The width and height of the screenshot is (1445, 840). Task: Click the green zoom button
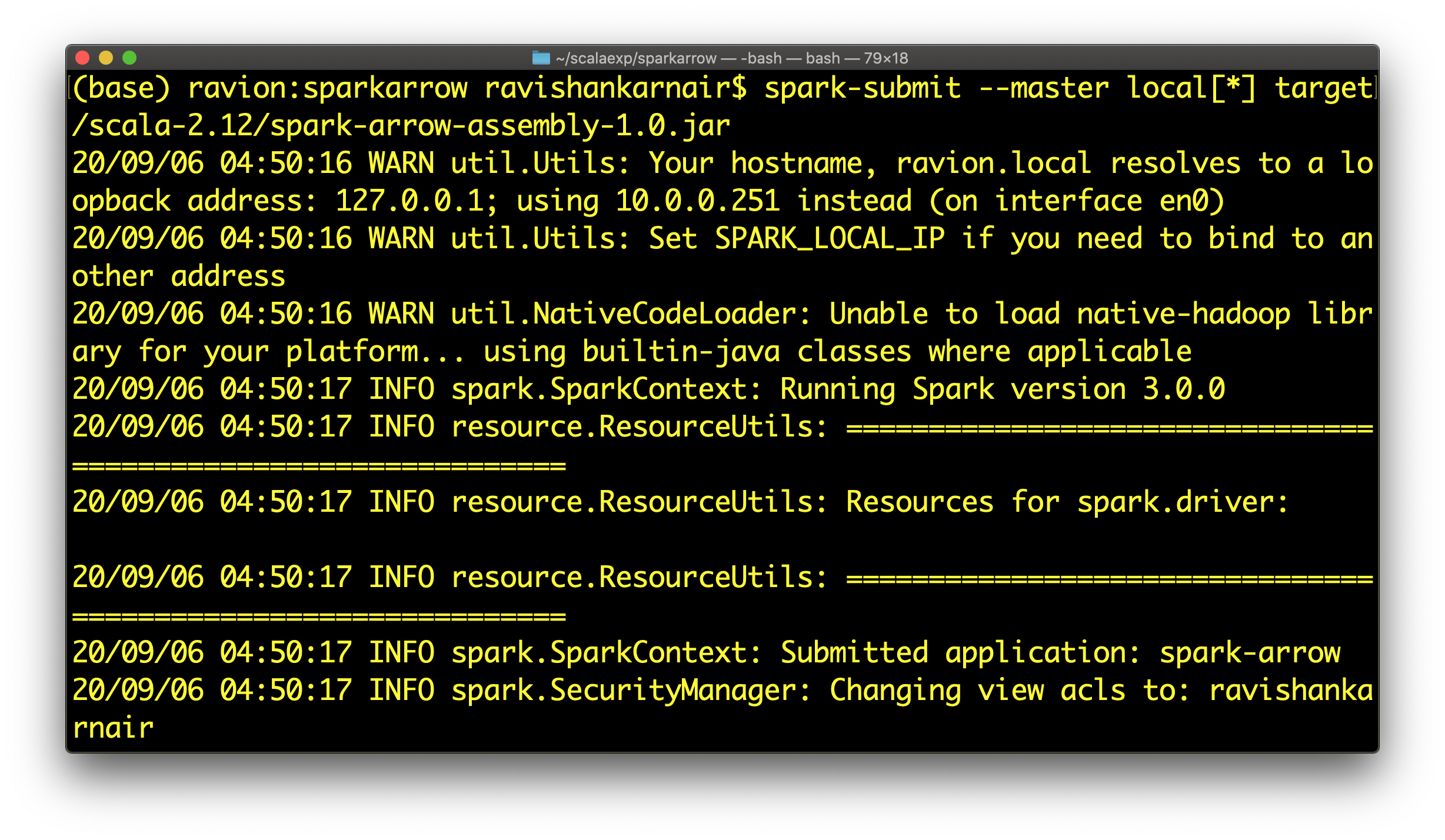click(129, 58)
